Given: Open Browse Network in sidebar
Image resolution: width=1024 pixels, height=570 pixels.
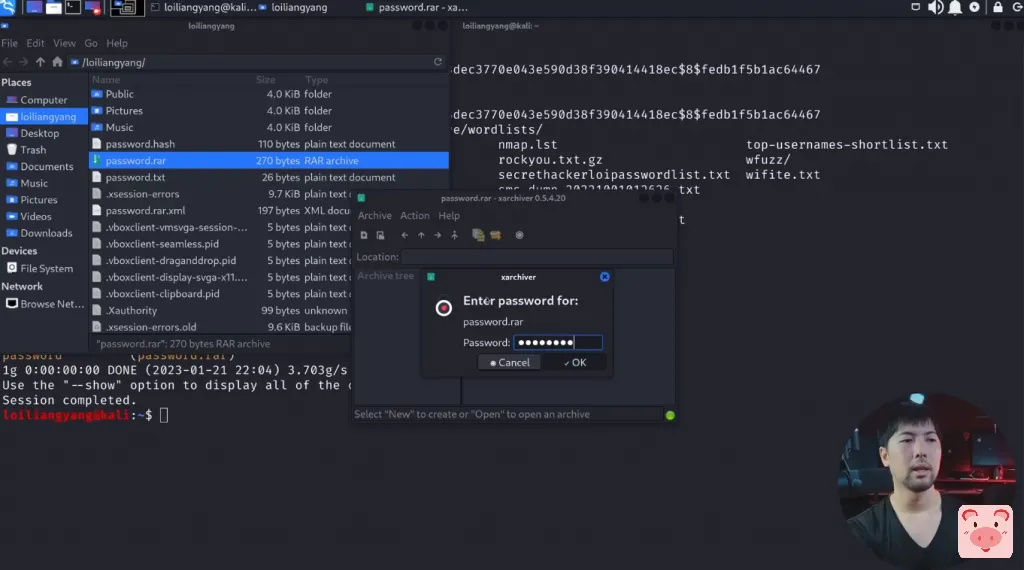Looking at the screenshot, I should click(43, 304).
